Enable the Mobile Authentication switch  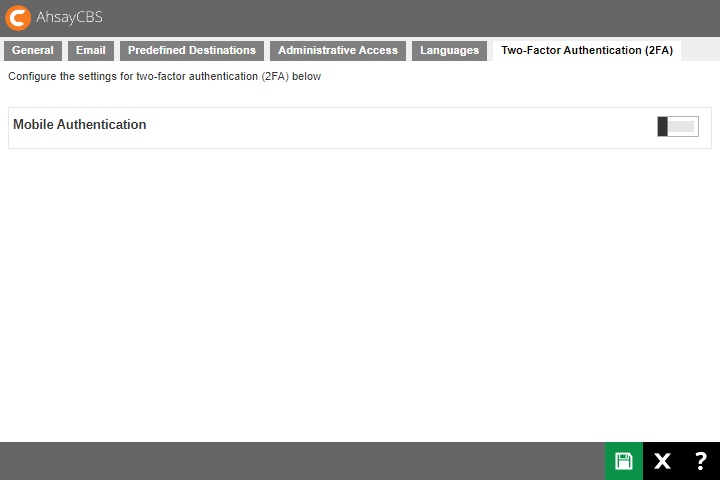pyautogui.click(x=677, y=126)
